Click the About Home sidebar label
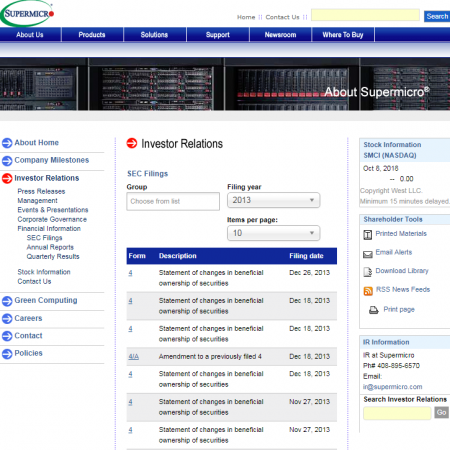Screen dimensions: 450x450 point(37,143)
